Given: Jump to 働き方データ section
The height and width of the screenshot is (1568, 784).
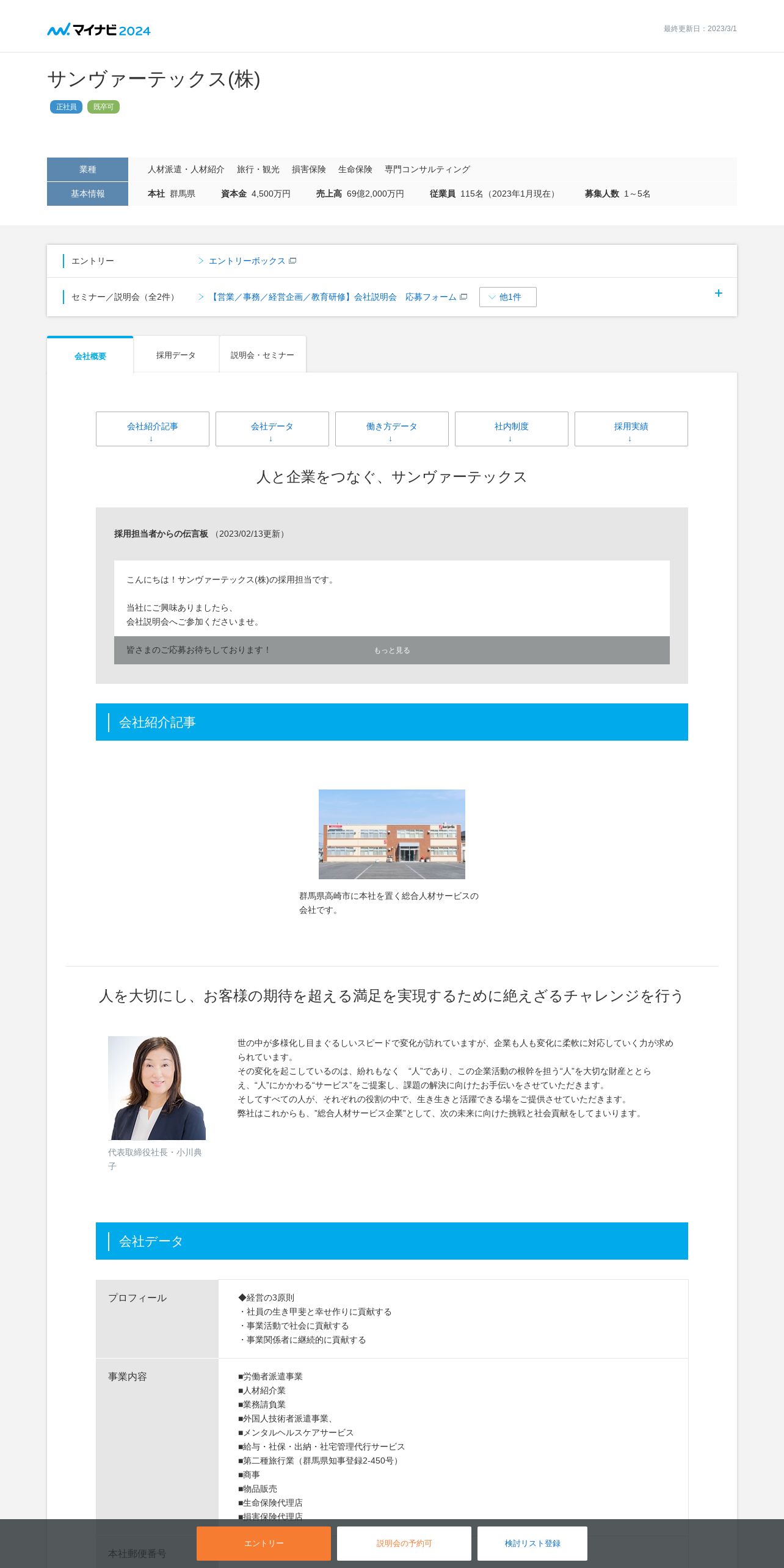Looking at the screenshot, I should pyautogui.click(x=392, y=429).
